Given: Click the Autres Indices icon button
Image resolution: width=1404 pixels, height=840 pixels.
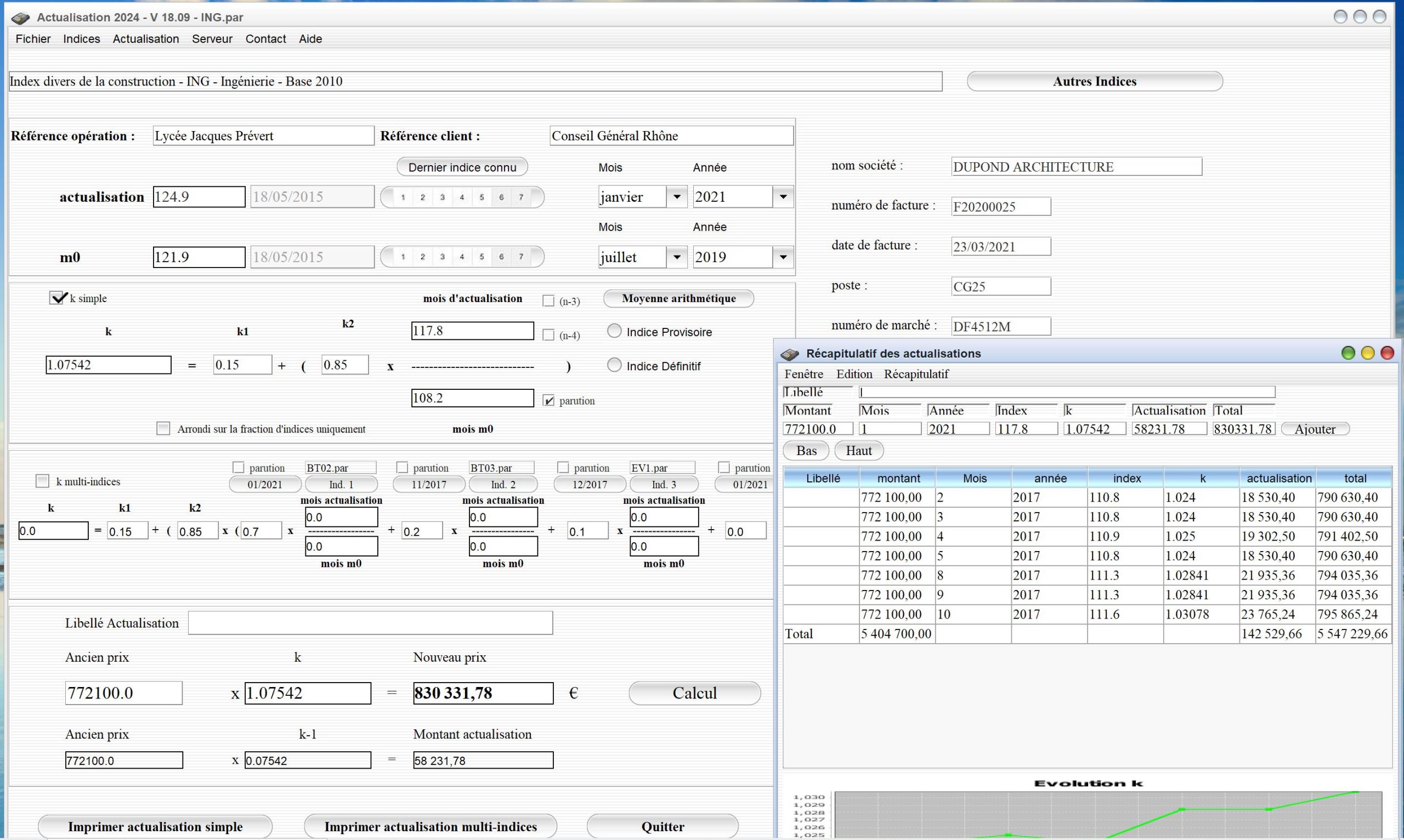Looking at the screenshot, I should (x=1095, y=81).
